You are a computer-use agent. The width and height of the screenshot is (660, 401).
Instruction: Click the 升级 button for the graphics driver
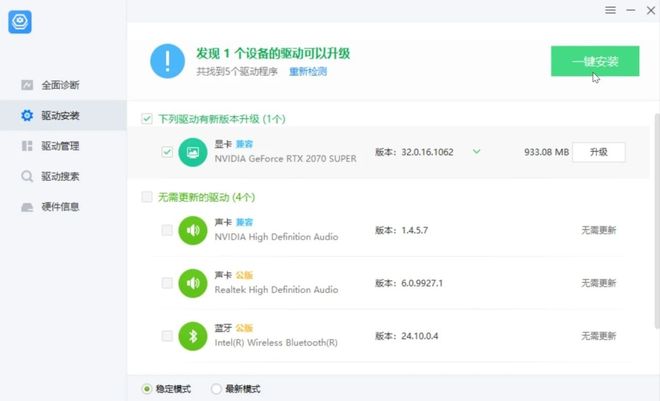[x=599, y=152]
